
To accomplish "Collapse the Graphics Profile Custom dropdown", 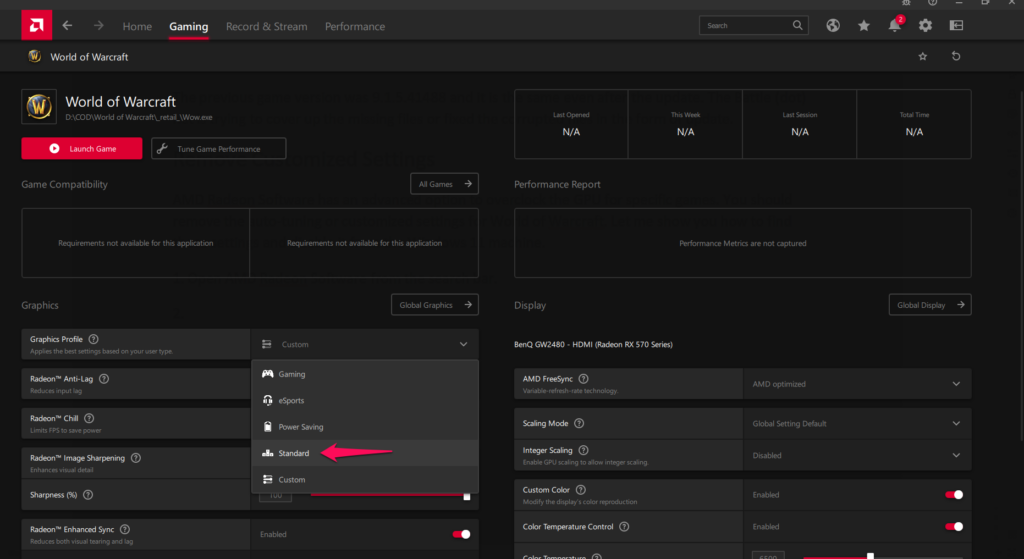I will pos(364,344).
